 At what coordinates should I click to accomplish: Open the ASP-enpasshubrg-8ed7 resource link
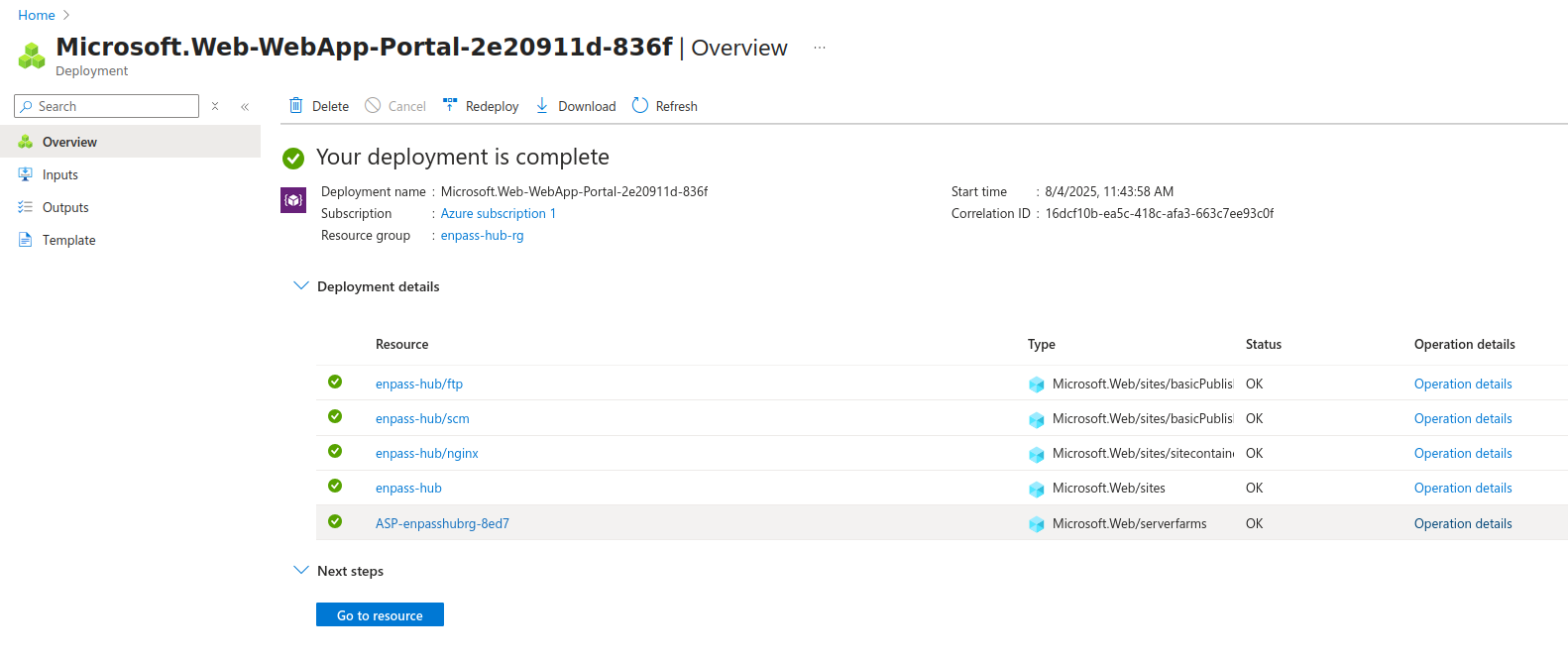442,523
